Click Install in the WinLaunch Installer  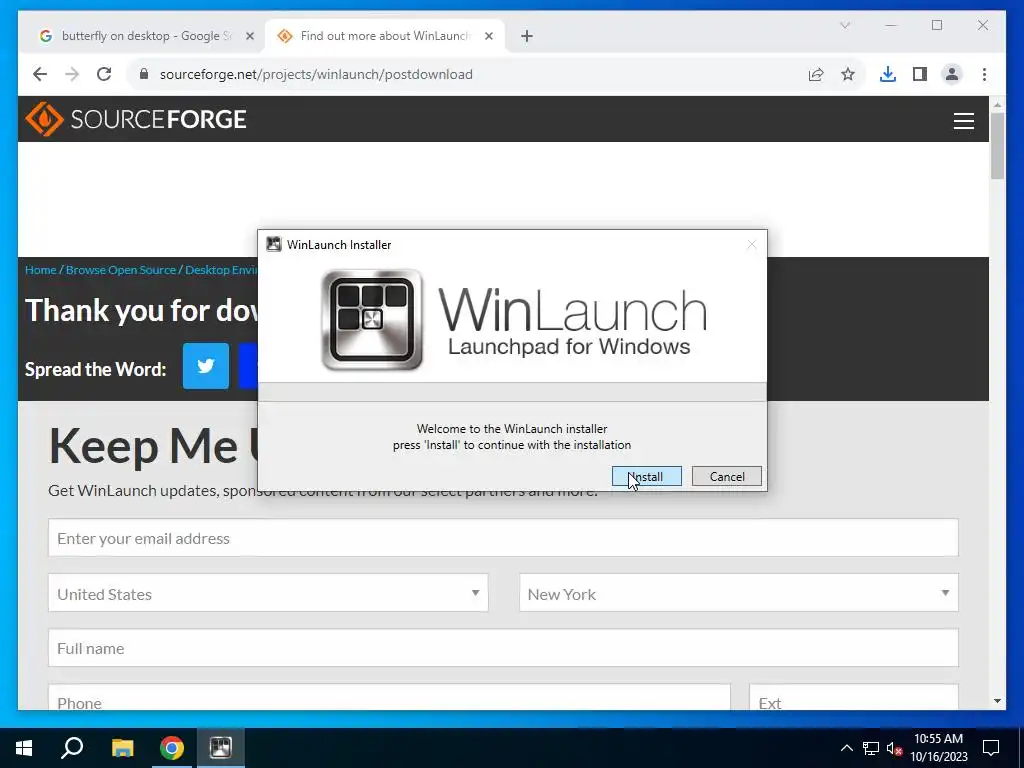pos(647,477)
